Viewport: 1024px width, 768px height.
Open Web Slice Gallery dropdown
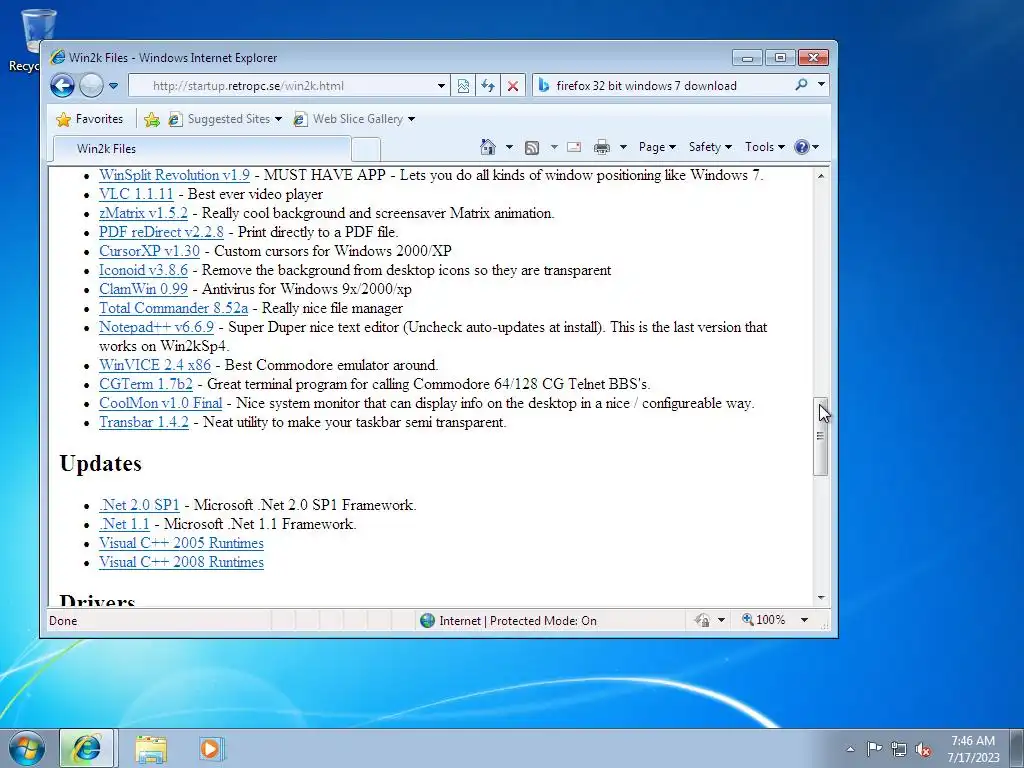355,119
